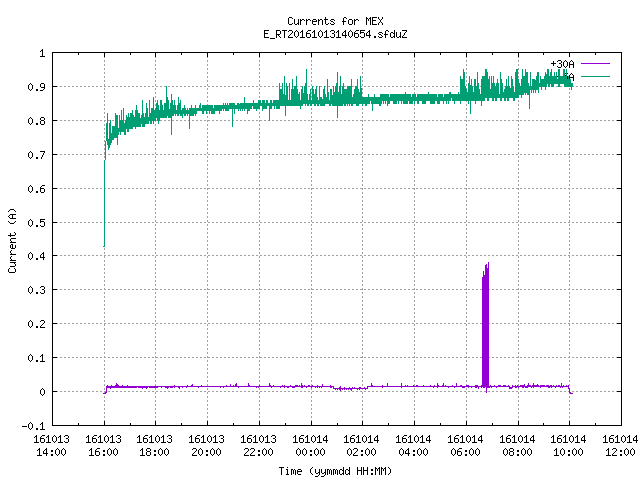Click the y-axis tick label 0.4
This screenshot has width=640, height=480.
(36, 256)
